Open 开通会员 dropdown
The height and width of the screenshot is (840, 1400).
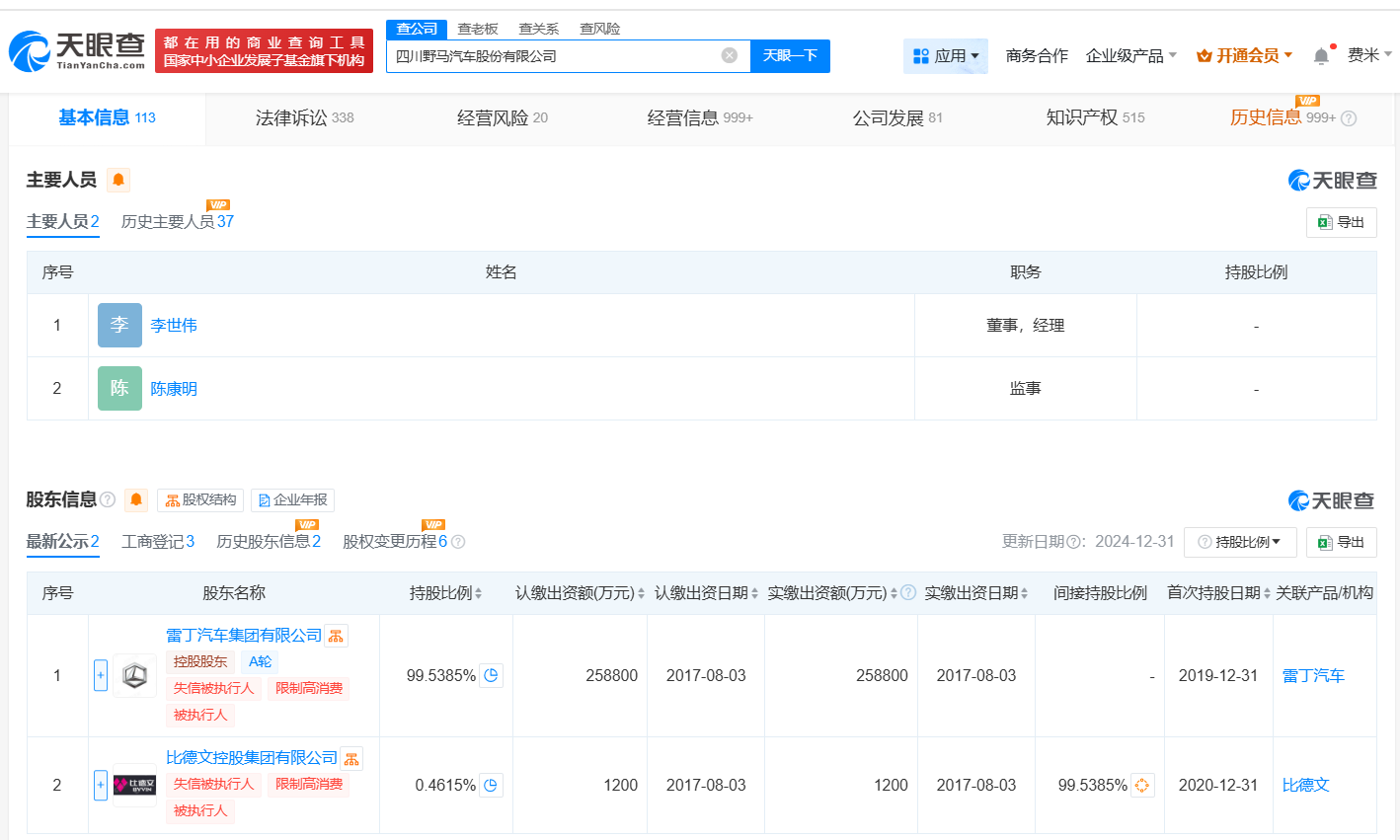pos(1244,55)
